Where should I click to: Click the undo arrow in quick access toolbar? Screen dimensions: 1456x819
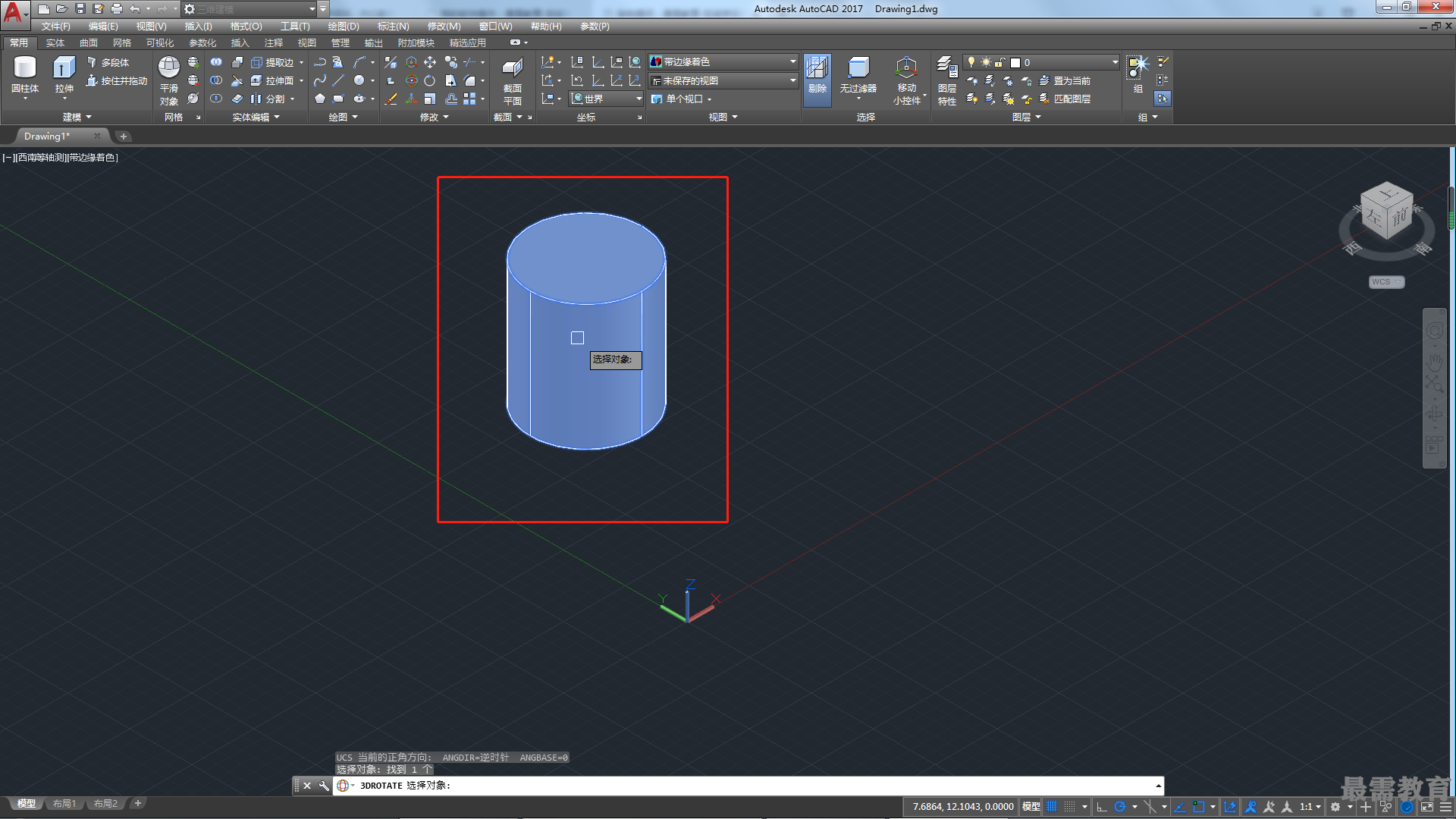(135, 9)
